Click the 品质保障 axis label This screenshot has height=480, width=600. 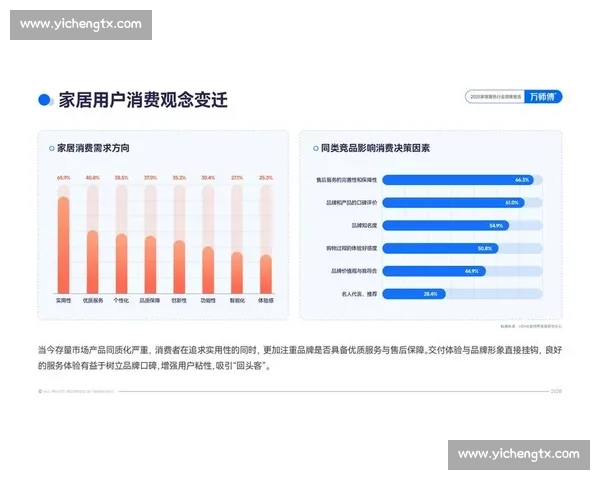click(x=150, y=301)
